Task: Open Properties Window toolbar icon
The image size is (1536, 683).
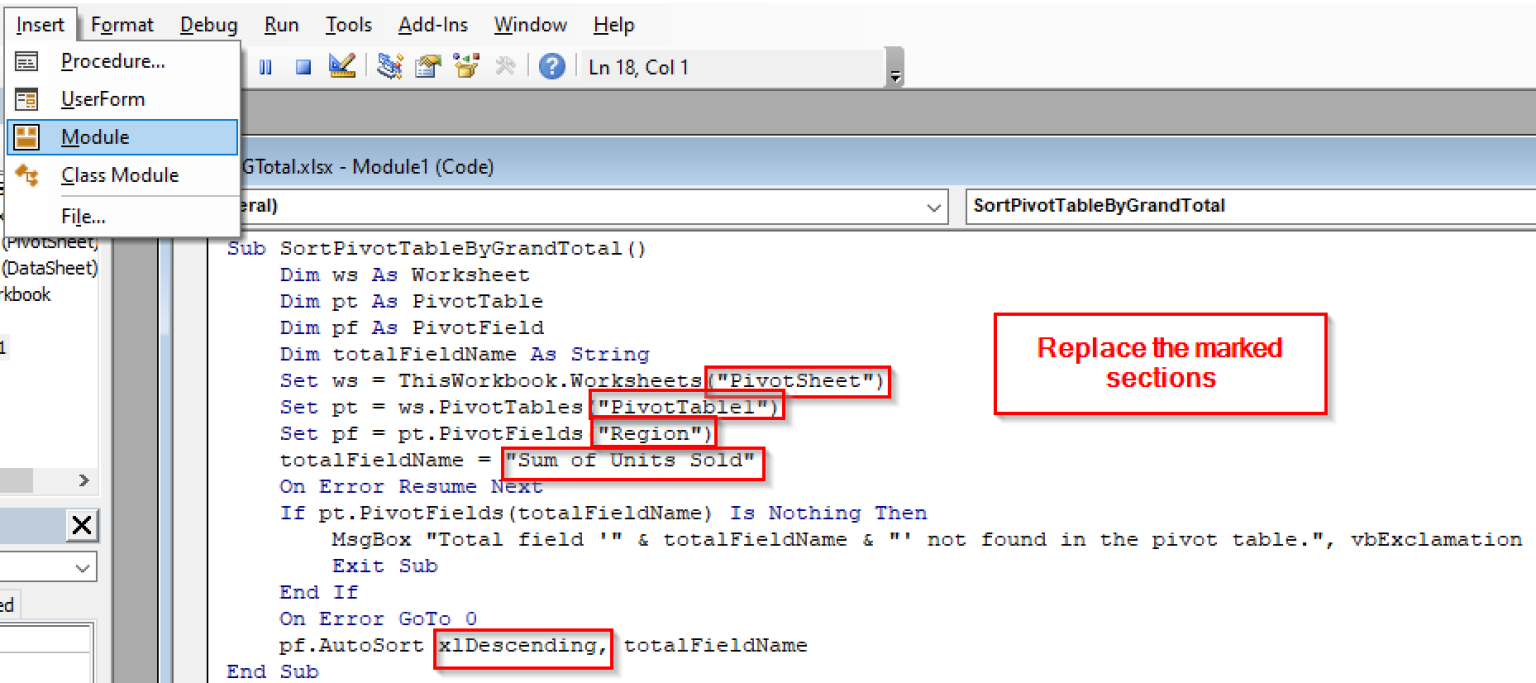Action: coord(428,67)
